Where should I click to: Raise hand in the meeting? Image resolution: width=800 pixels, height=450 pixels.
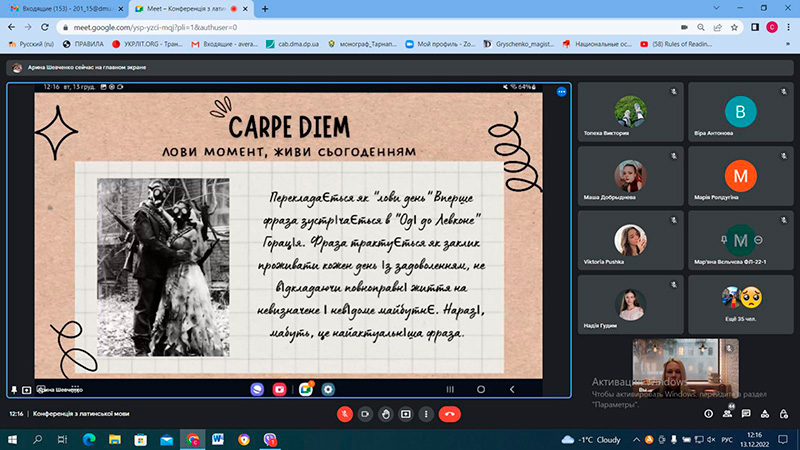point(385,413)
